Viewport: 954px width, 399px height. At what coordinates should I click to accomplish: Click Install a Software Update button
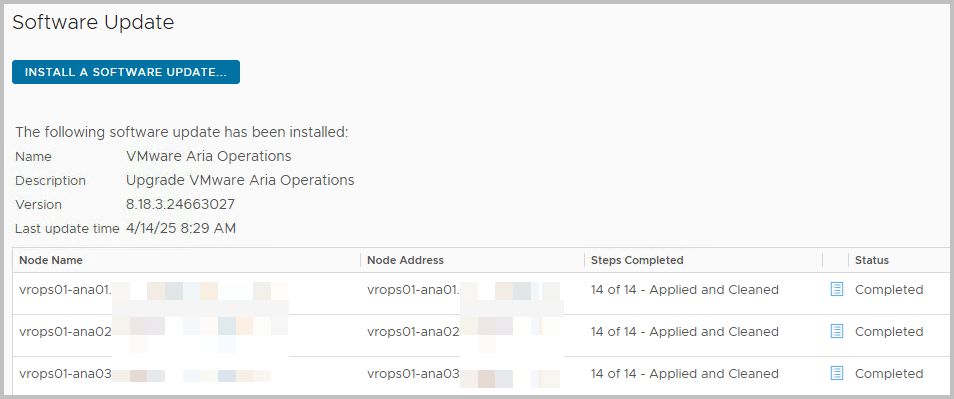126,72
